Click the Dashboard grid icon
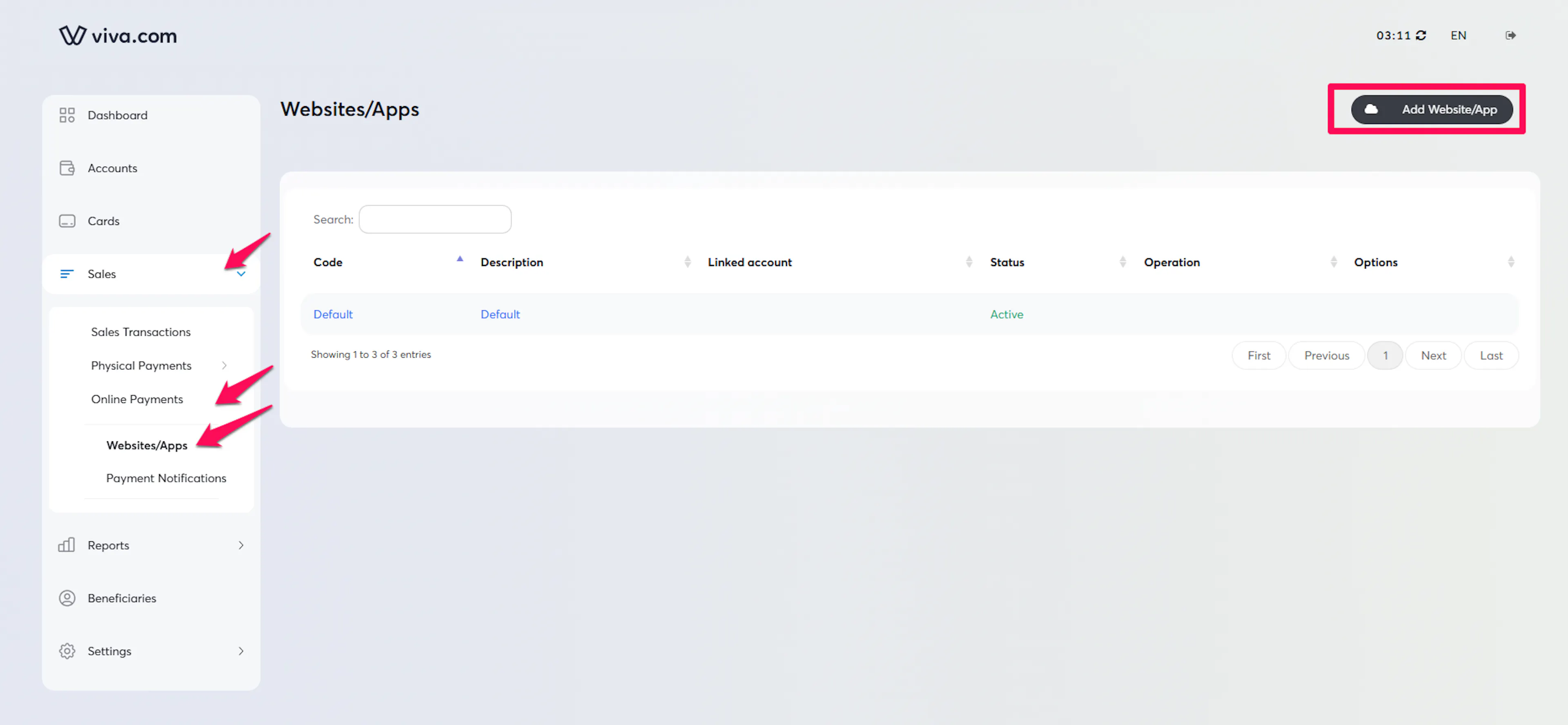The width and height of the screenshot is (1568, 725). tap(67, 115)
